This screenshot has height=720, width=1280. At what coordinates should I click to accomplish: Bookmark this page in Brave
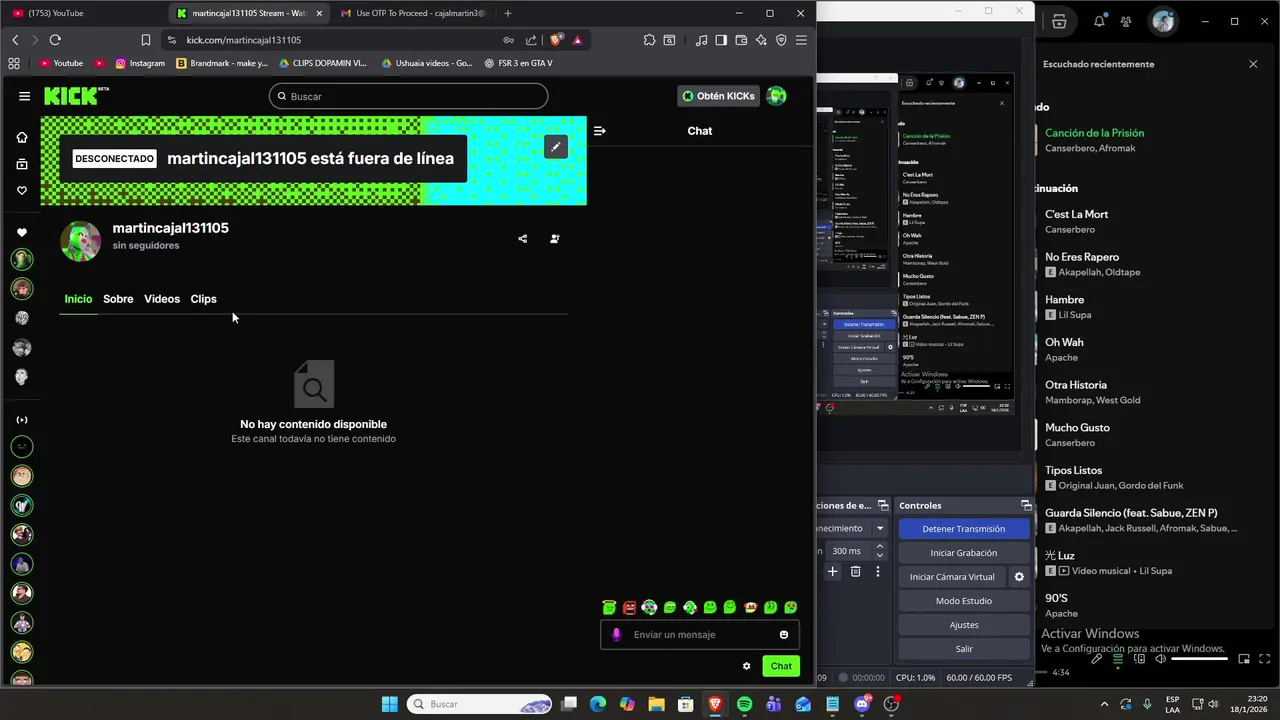point(146,40)
